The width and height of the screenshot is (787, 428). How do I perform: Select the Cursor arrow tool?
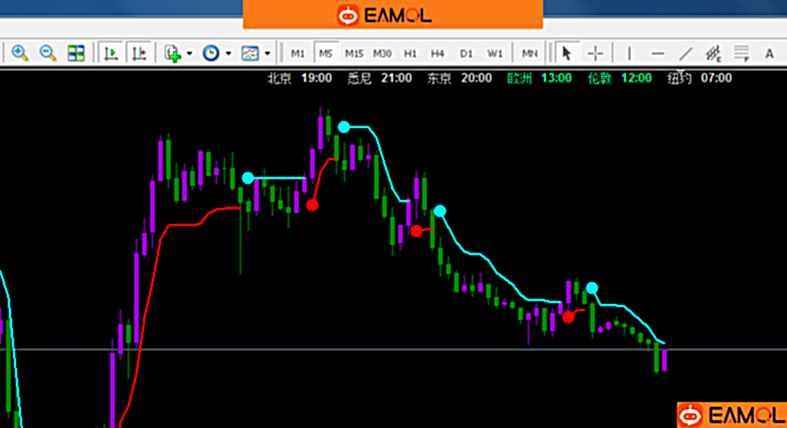click(x=566, y=53)
